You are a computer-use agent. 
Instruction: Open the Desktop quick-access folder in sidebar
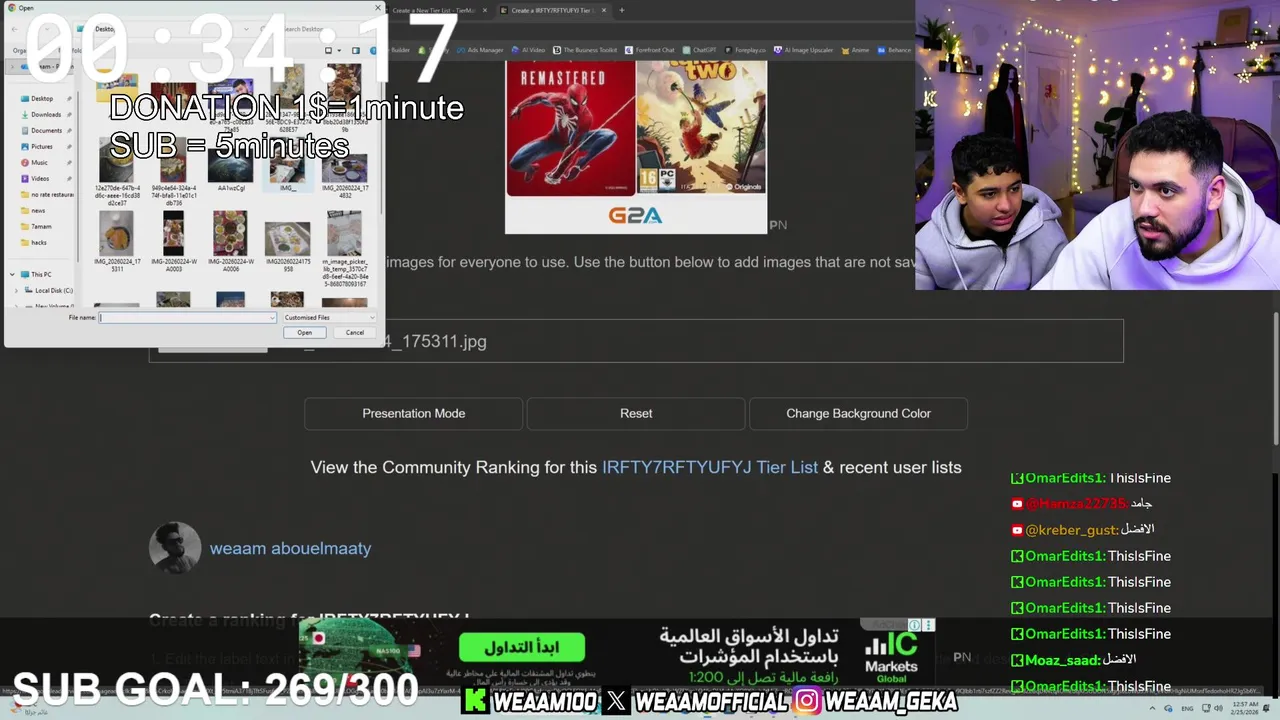point(41,98)
